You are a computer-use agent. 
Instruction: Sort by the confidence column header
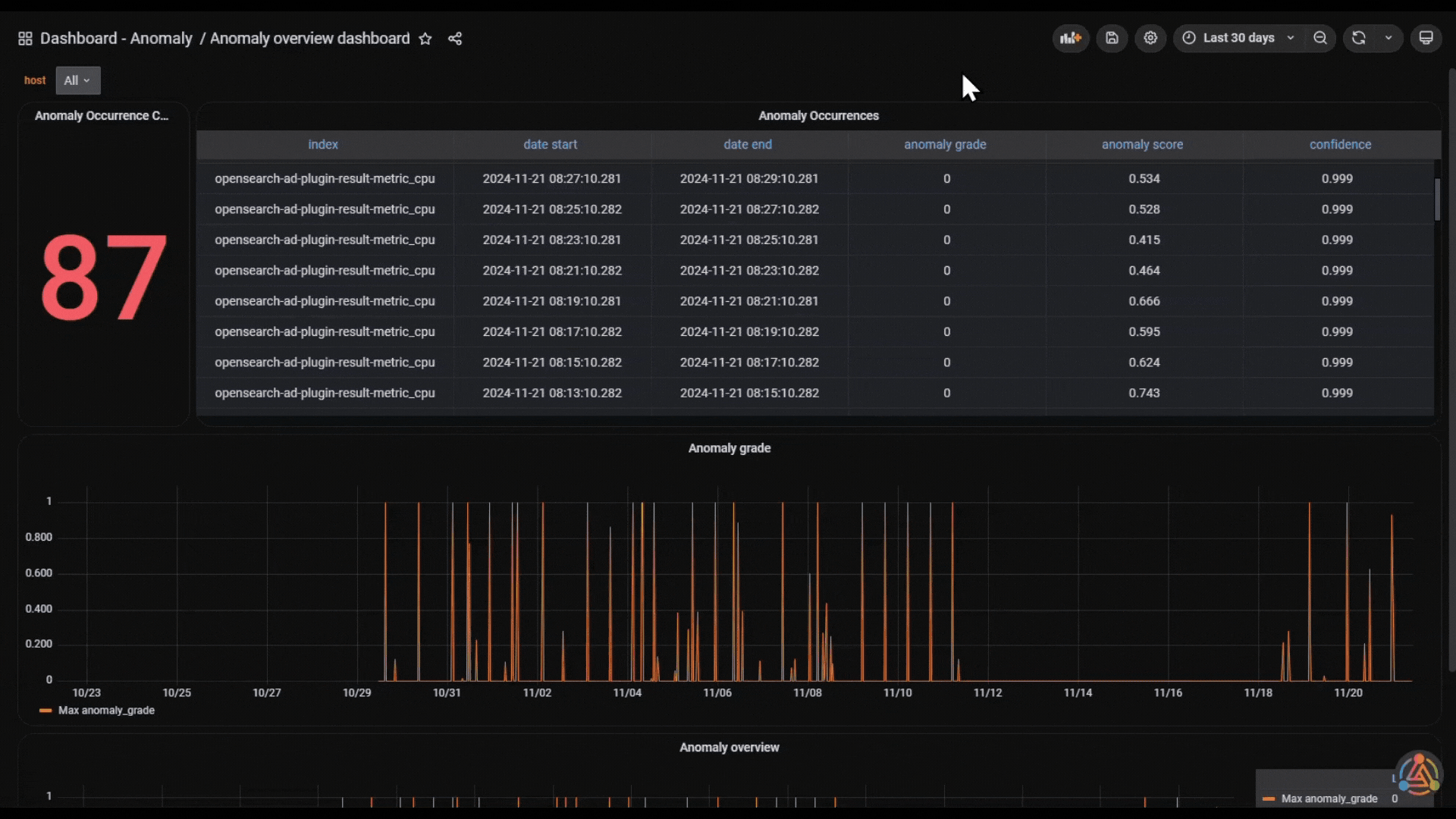(1340, 145)
